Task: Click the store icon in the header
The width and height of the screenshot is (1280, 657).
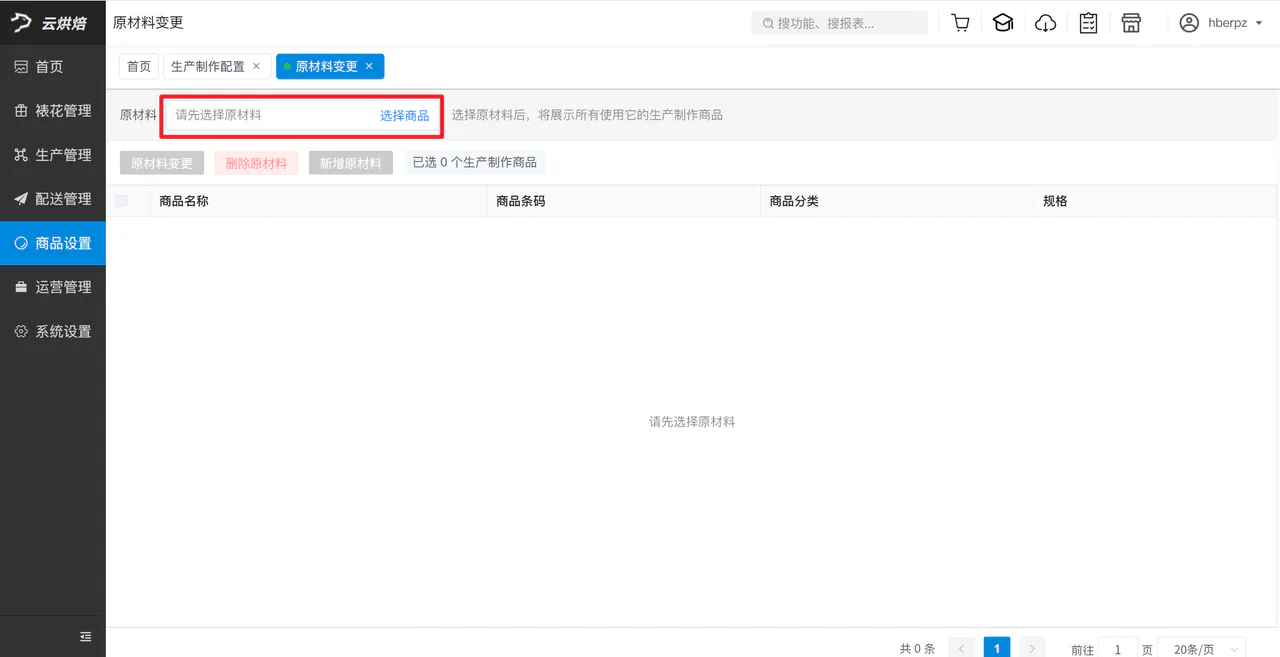Action: coord(1131,23)
